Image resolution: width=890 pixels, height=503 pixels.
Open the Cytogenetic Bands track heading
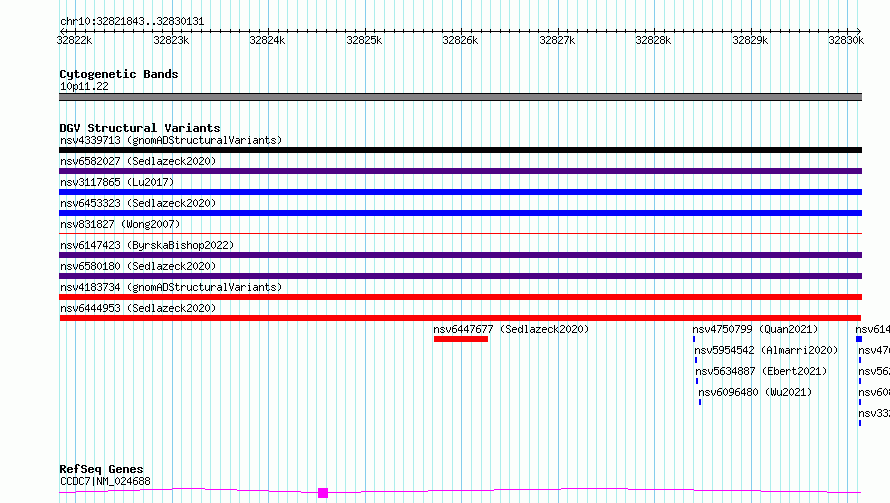tap(119, 74)
